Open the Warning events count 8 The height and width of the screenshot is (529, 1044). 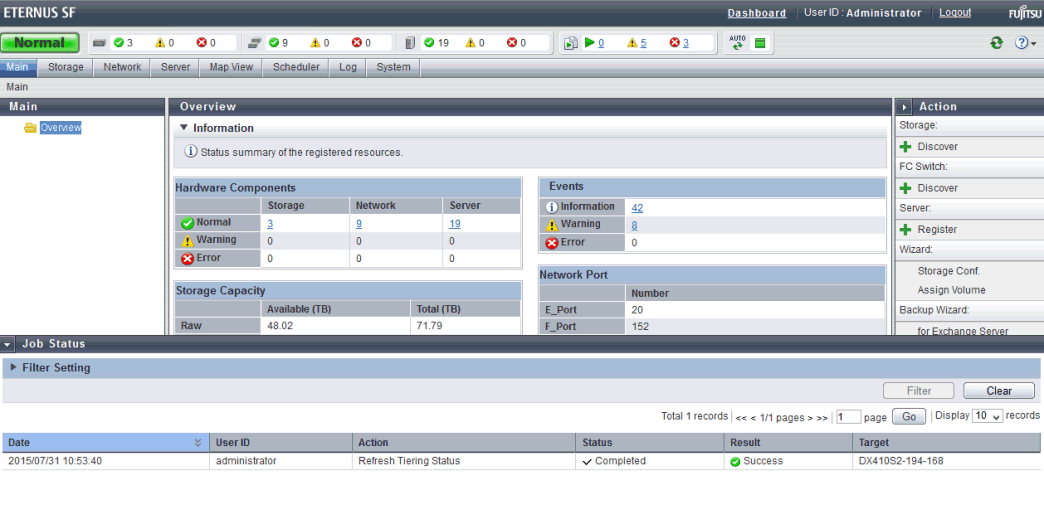click(x=635, y=226)
